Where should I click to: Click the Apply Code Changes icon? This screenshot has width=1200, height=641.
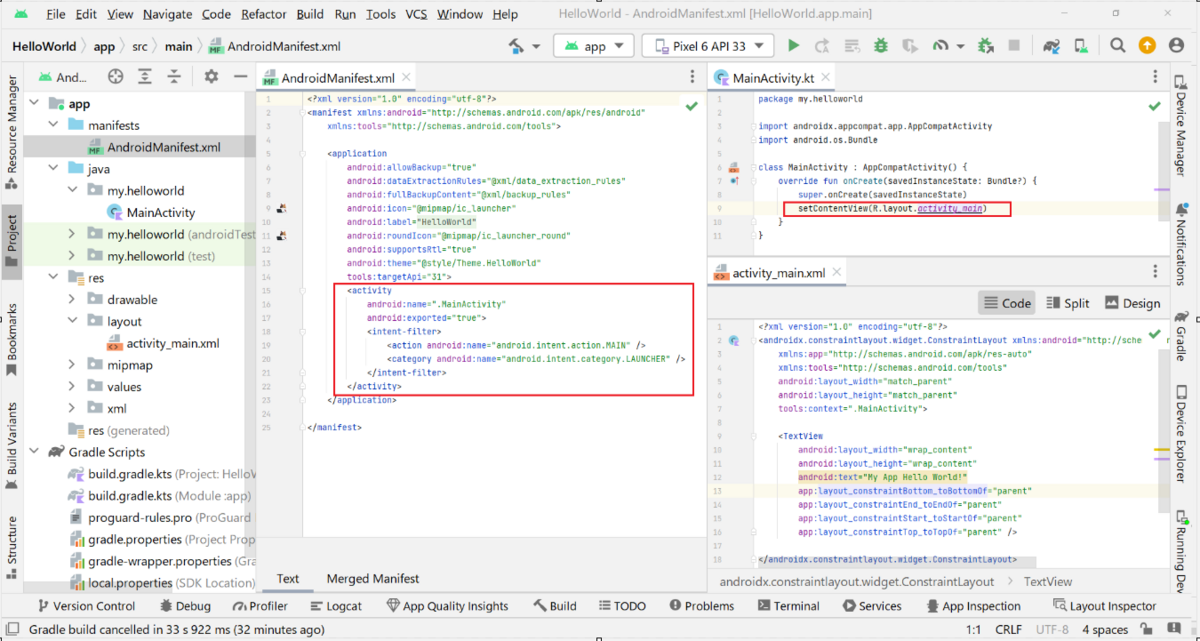(851, 46)
